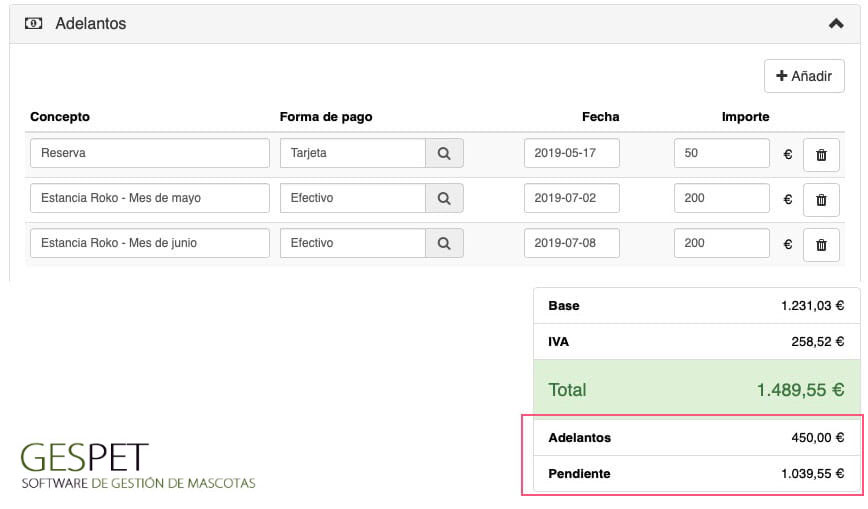Change the date 2019-07-08
Viewport: 868px width, 509px height.
[571, 243]
